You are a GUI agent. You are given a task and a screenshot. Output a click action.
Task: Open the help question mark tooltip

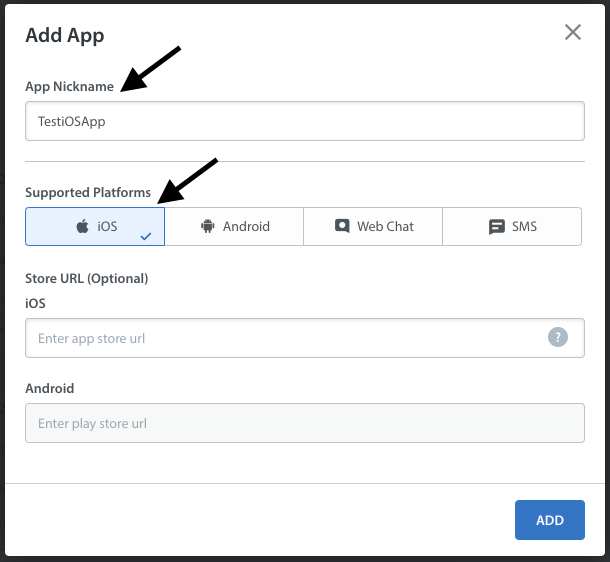pyautogui.click(x=558, y=338)
